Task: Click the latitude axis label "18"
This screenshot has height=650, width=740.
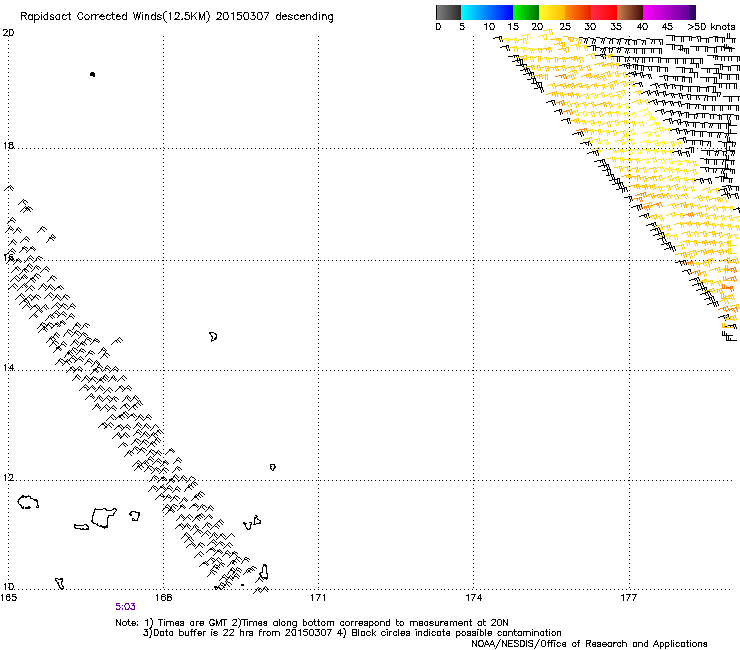Action: (x=8, y=145)
